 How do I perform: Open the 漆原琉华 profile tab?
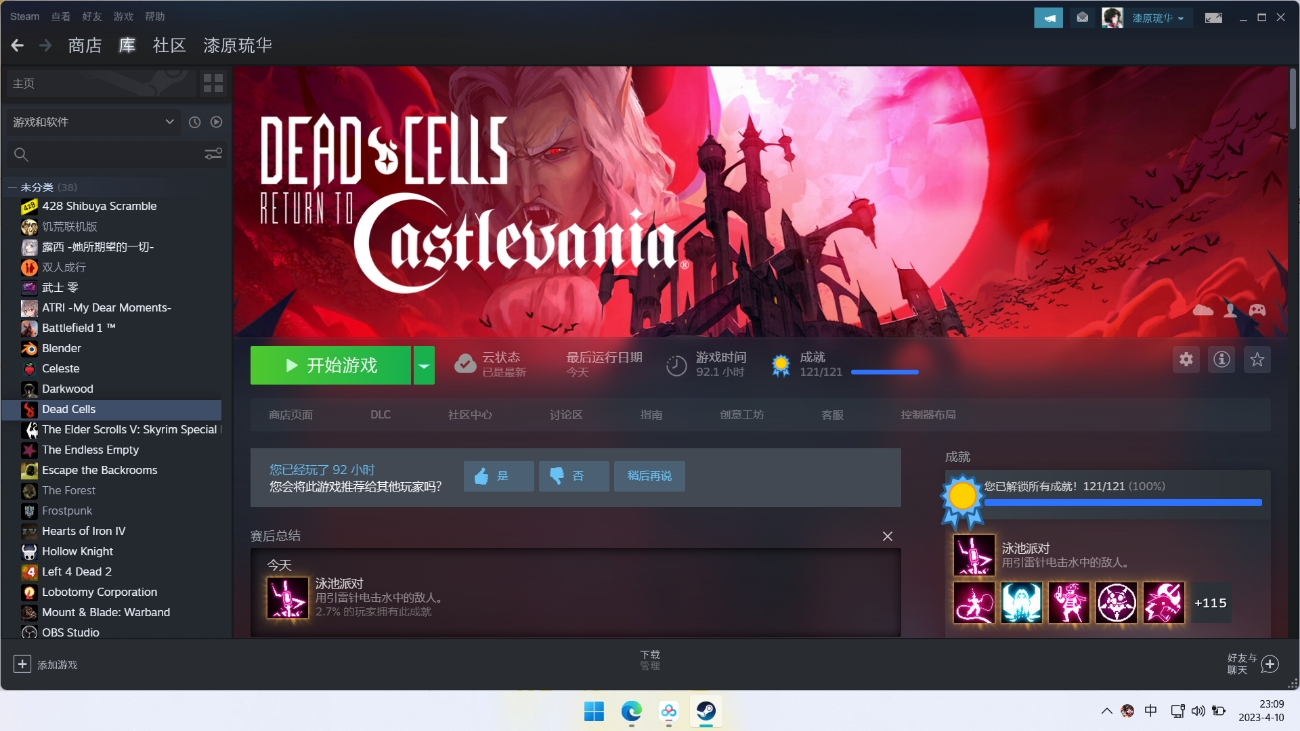(x=238, y=45)
